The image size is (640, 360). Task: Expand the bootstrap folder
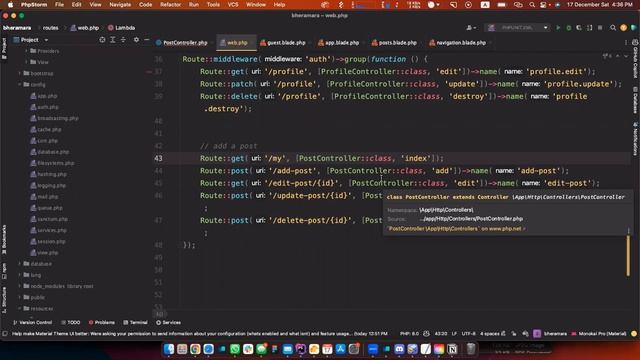[20, 73]
